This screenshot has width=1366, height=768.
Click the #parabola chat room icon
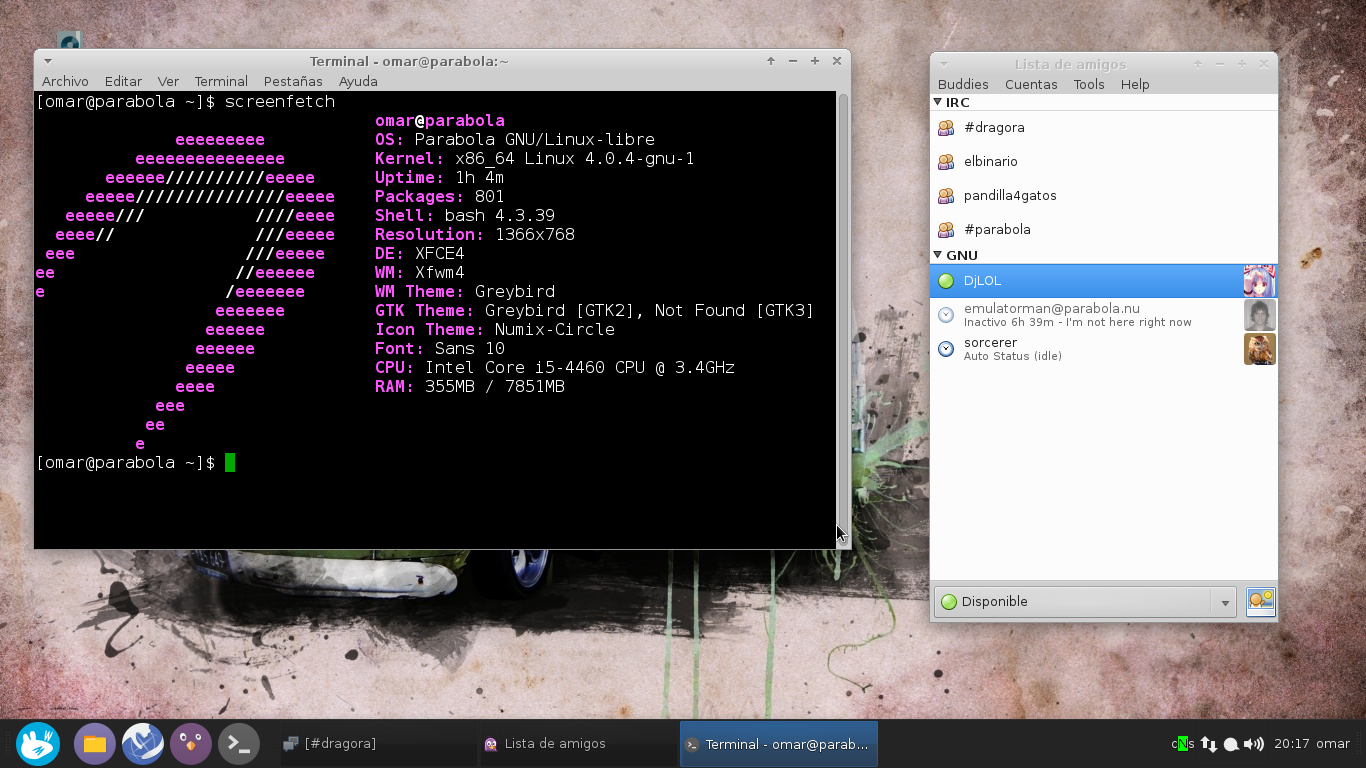click(946, 229)
